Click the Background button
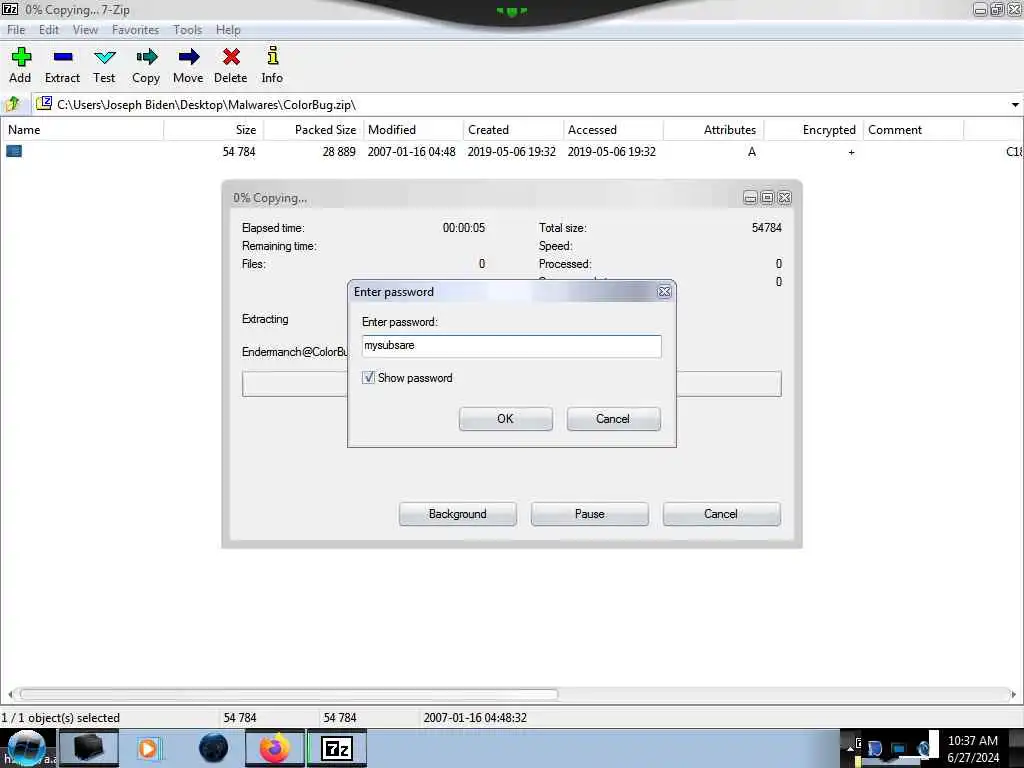This screenshot has height=768, width=1024. tap(458, 514)
